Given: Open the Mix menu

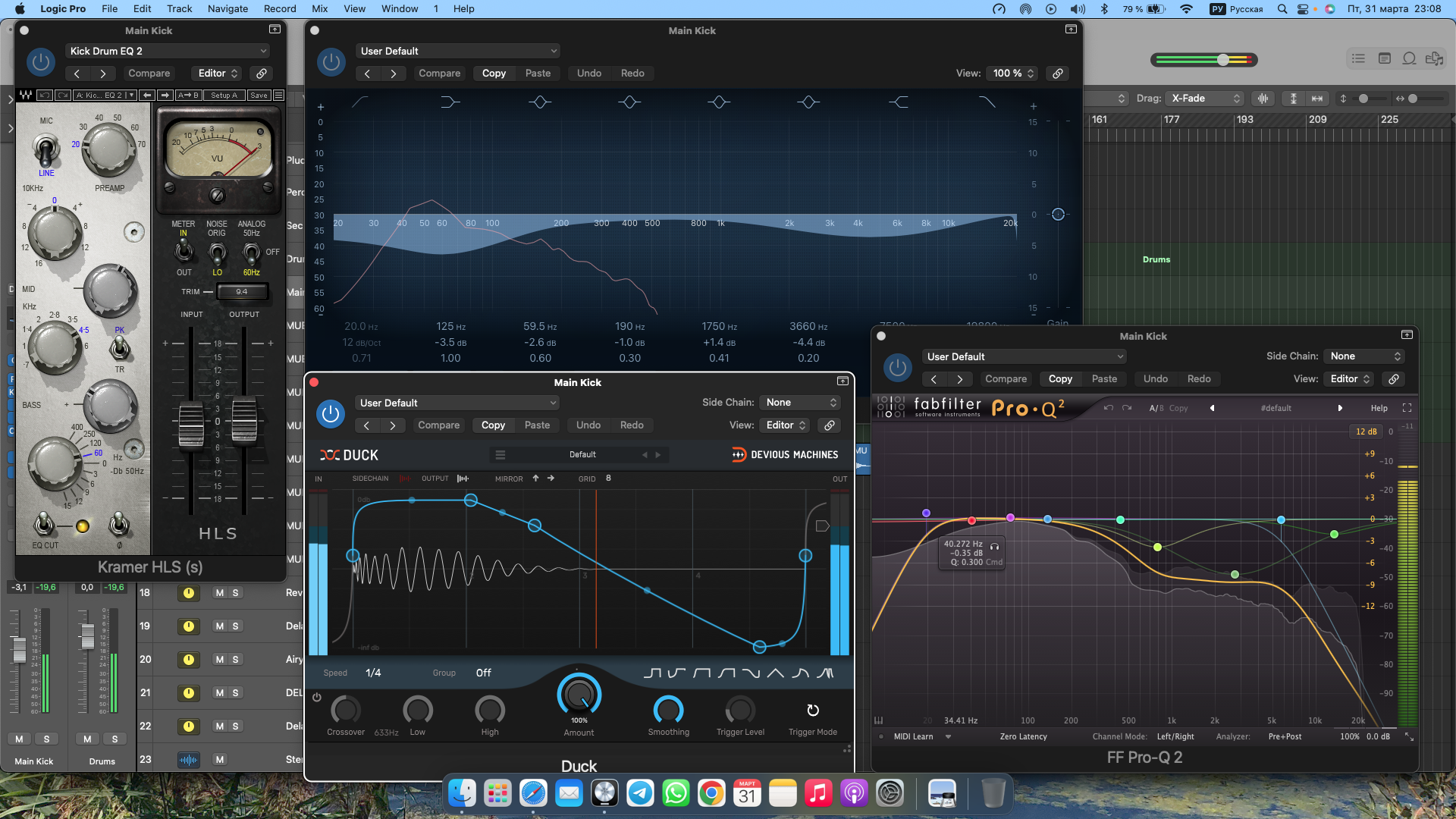Looking at the screenshot, I should pyautogui.click(x=319, y=8).
